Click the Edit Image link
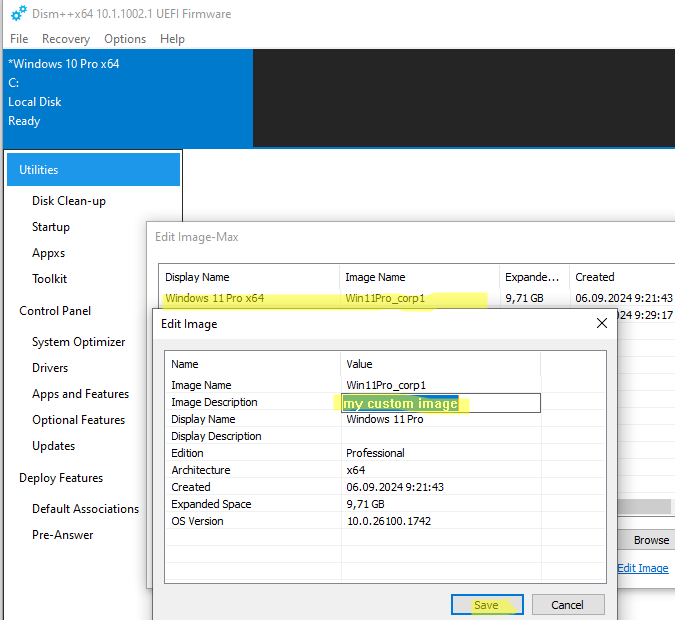 click(643, 568)
